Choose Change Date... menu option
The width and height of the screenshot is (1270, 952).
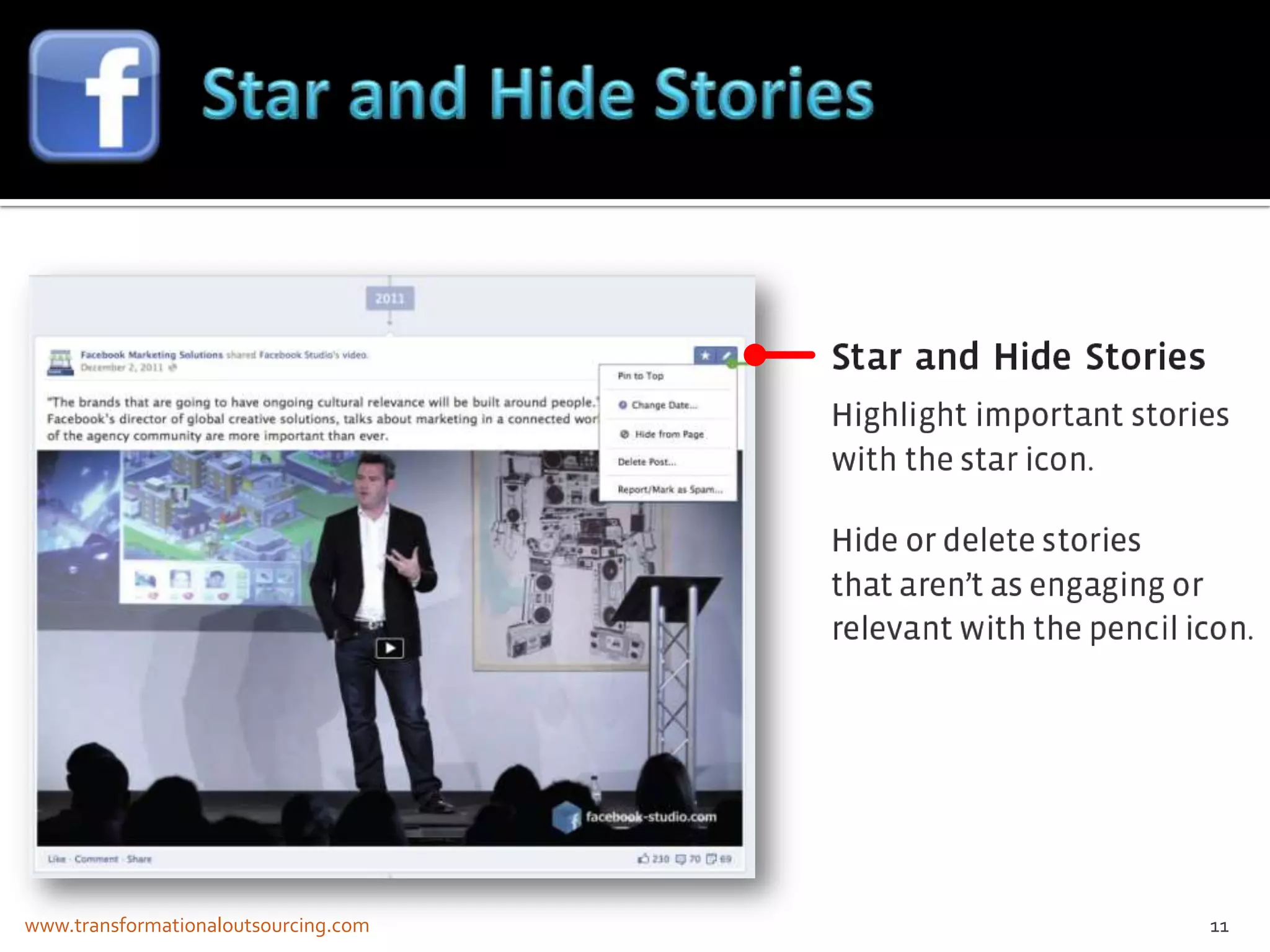click(x=664, y=405)
